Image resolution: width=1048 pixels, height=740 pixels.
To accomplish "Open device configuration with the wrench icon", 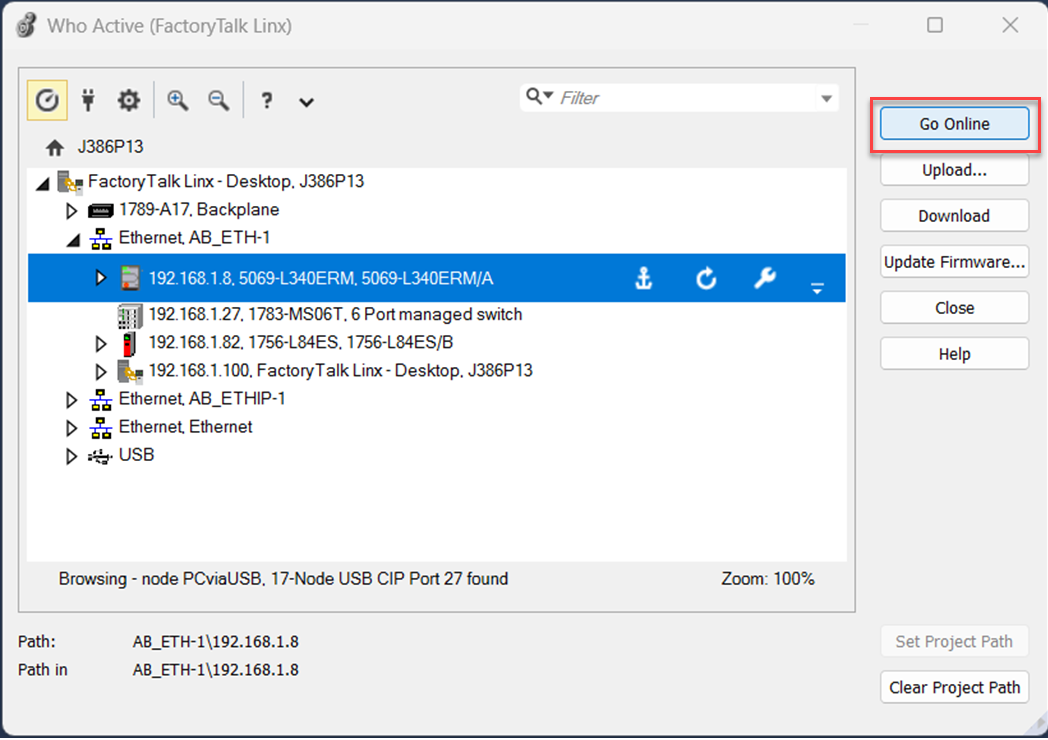I will (765, 278).
